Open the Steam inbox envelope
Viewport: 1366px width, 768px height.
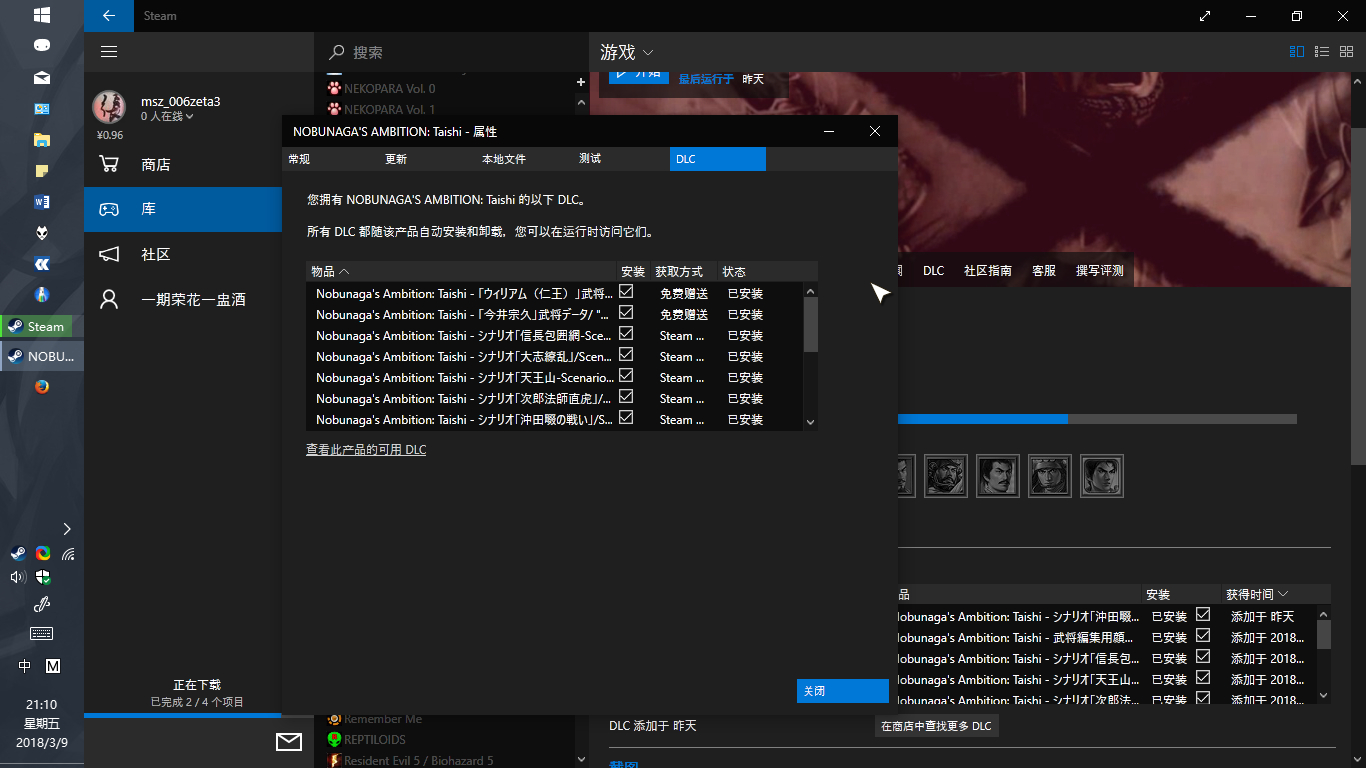[289, 741]
